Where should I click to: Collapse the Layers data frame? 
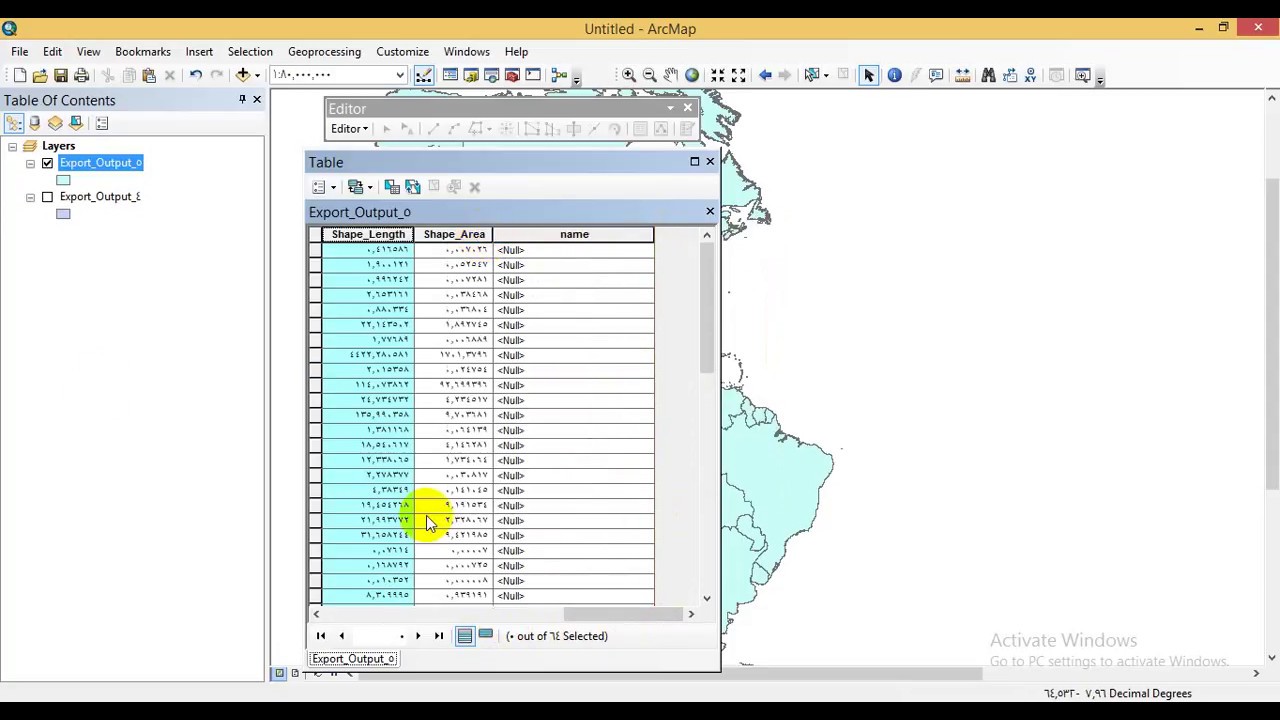click(x=12, y=146)
